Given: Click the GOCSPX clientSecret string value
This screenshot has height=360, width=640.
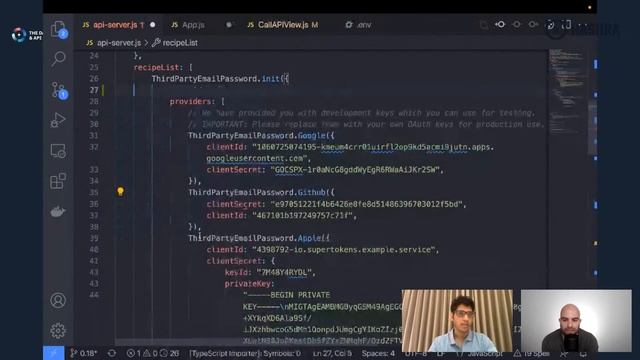Looking at the screenshot, I should click(x=355, y=169).
